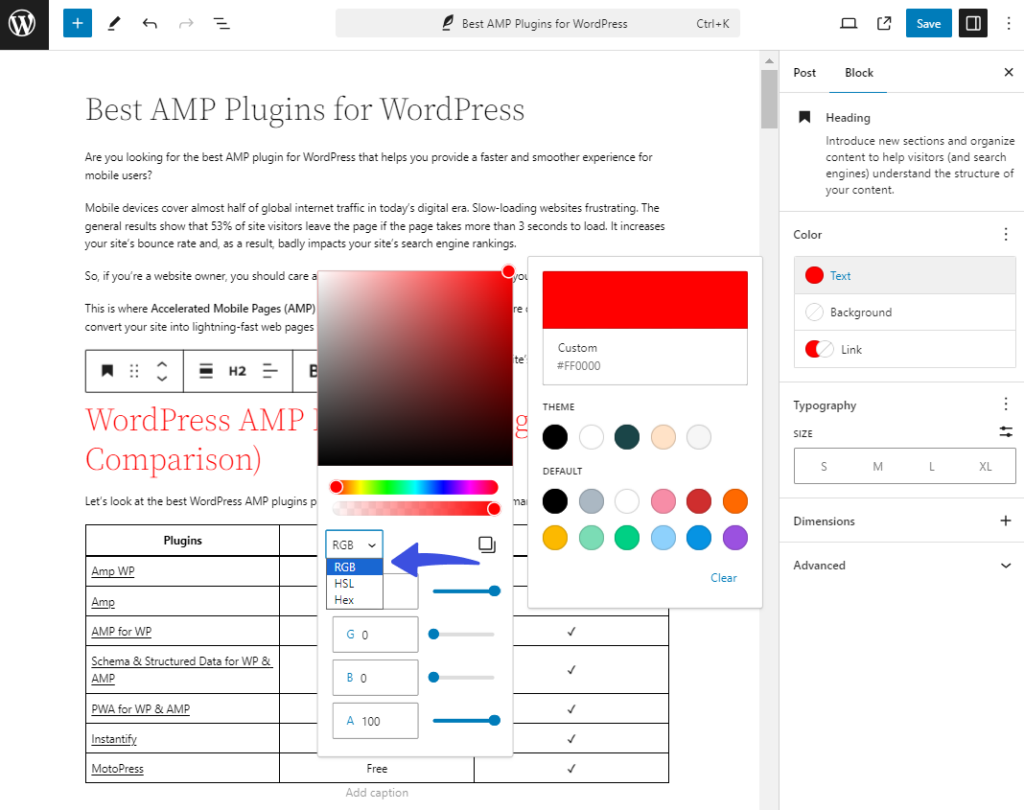Select font size S

[824, 466]
